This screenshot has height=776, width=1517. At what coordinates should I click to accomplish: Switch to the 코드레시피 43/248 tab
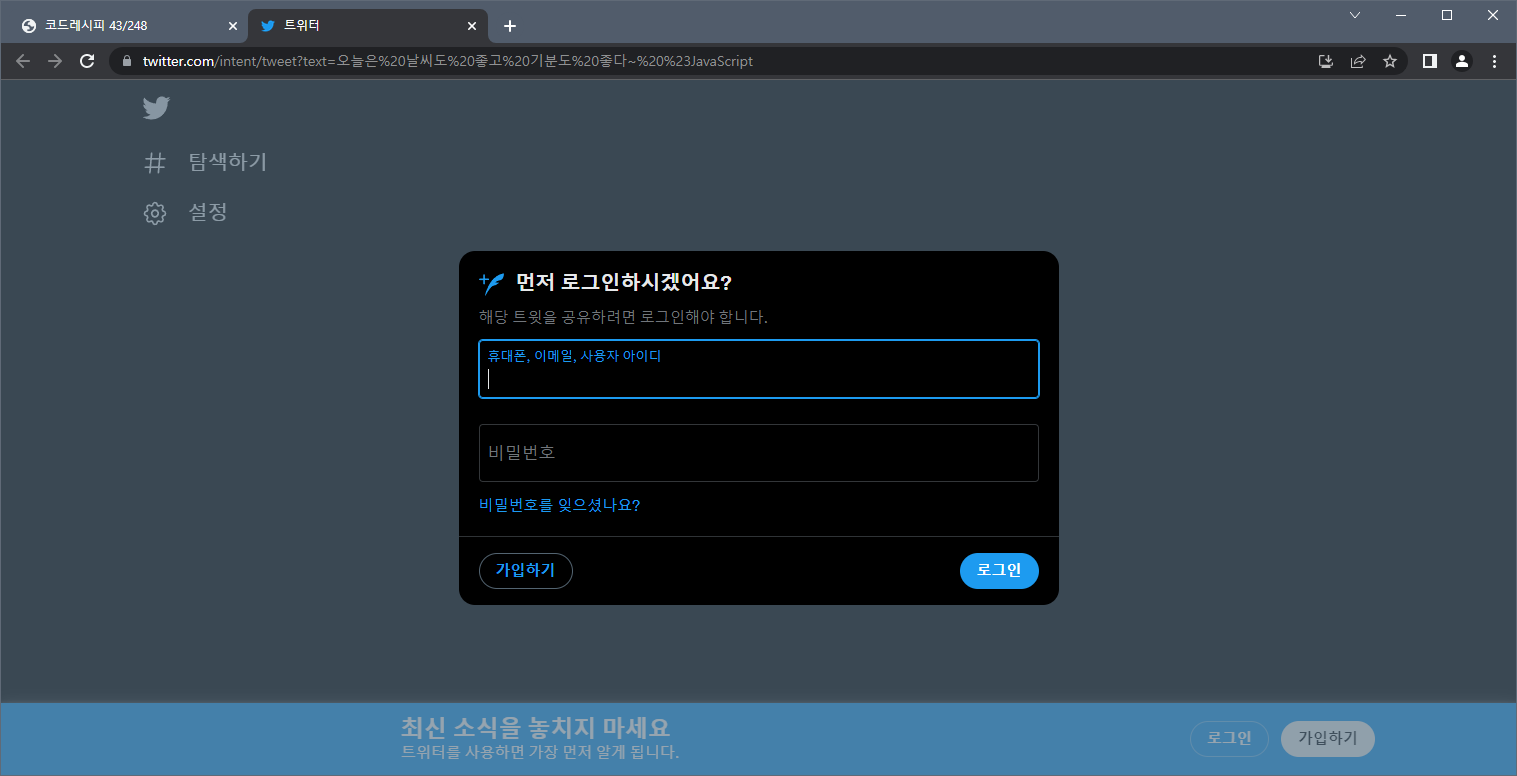(x=128, y=26)
